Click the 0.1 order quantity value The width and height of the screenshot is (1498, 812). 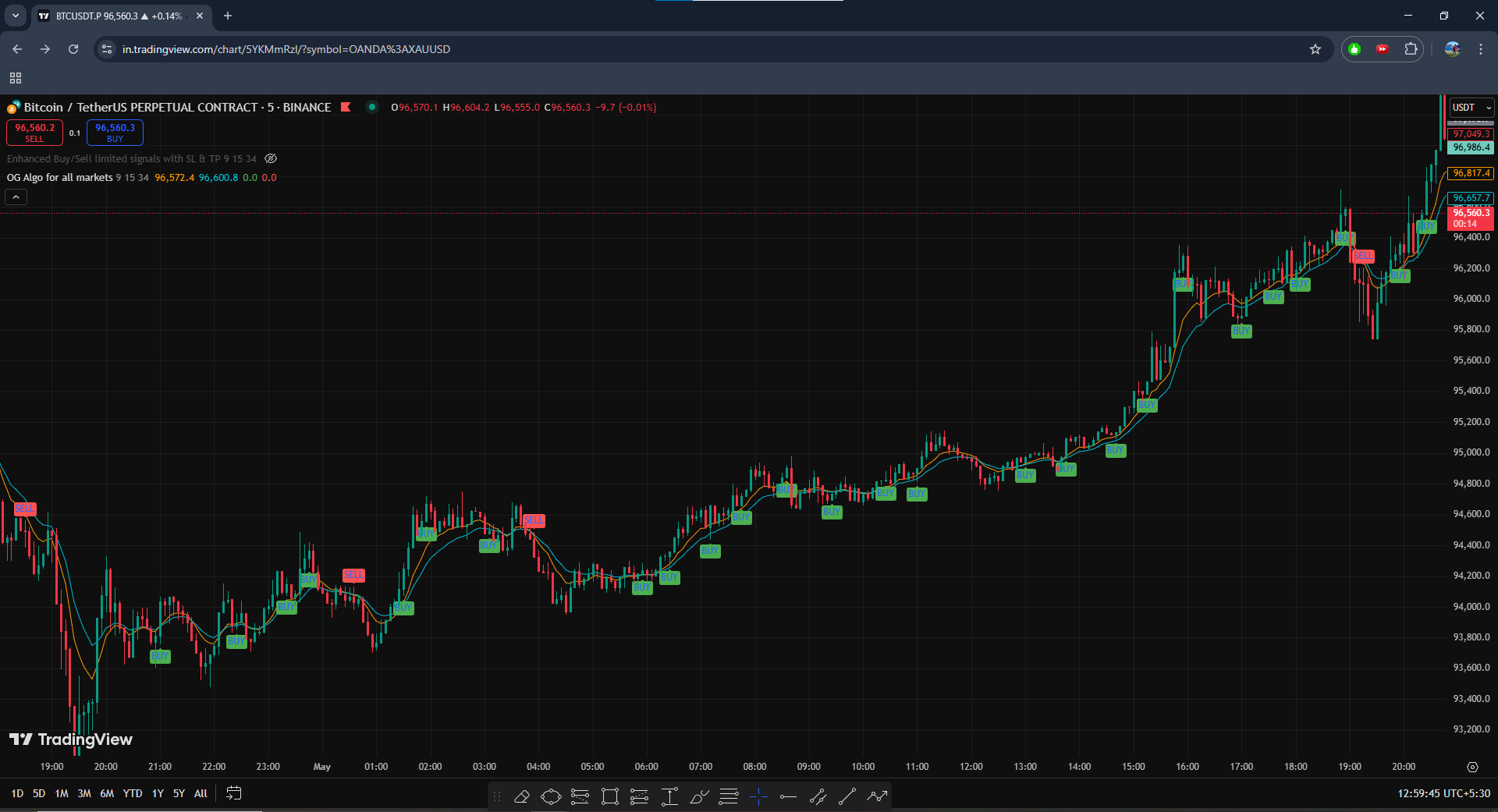tap(75, 133)
